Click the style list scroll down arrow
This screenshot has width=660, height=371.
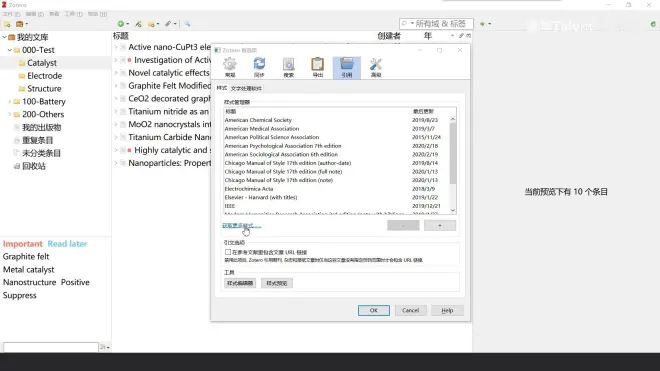(x=453, y=210)
